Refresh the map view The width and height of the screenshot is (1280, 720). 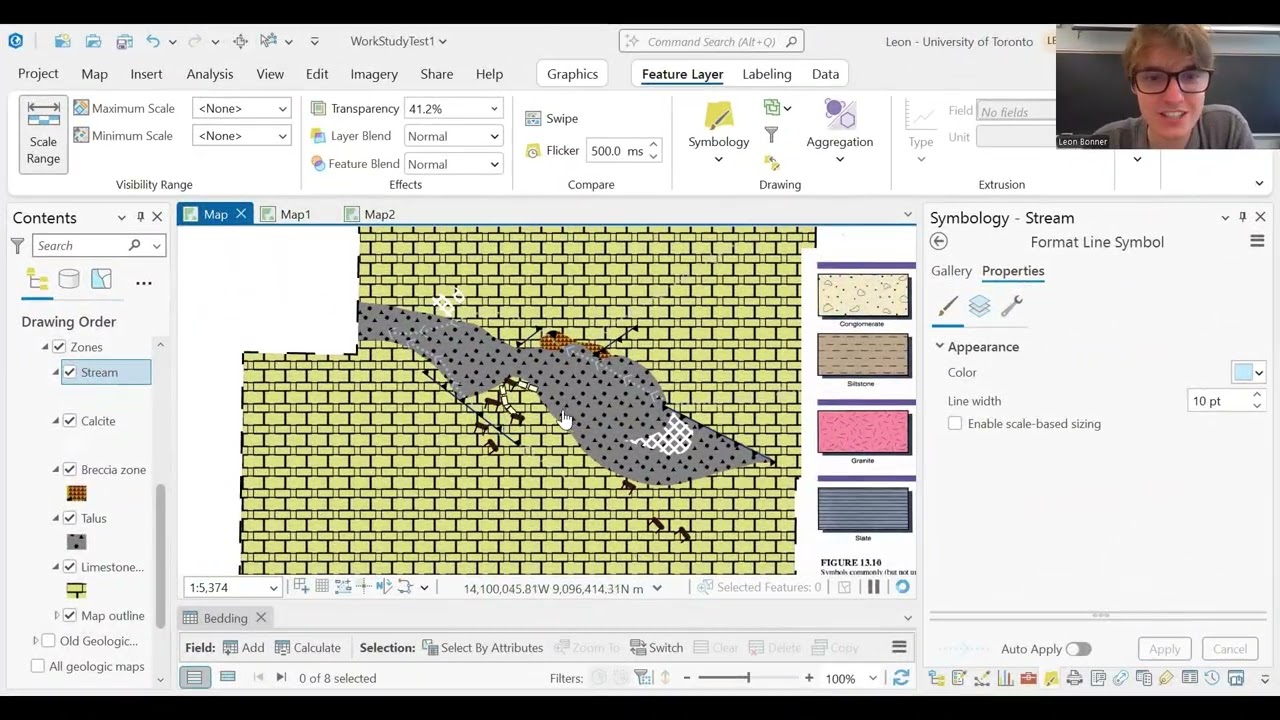(x=902, y=587)
